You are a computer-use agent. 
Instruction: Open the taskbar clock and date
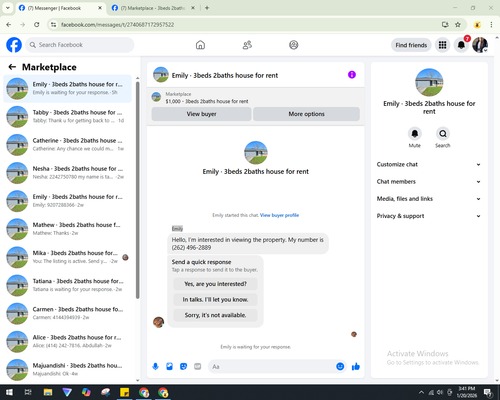tap(466, 392)
